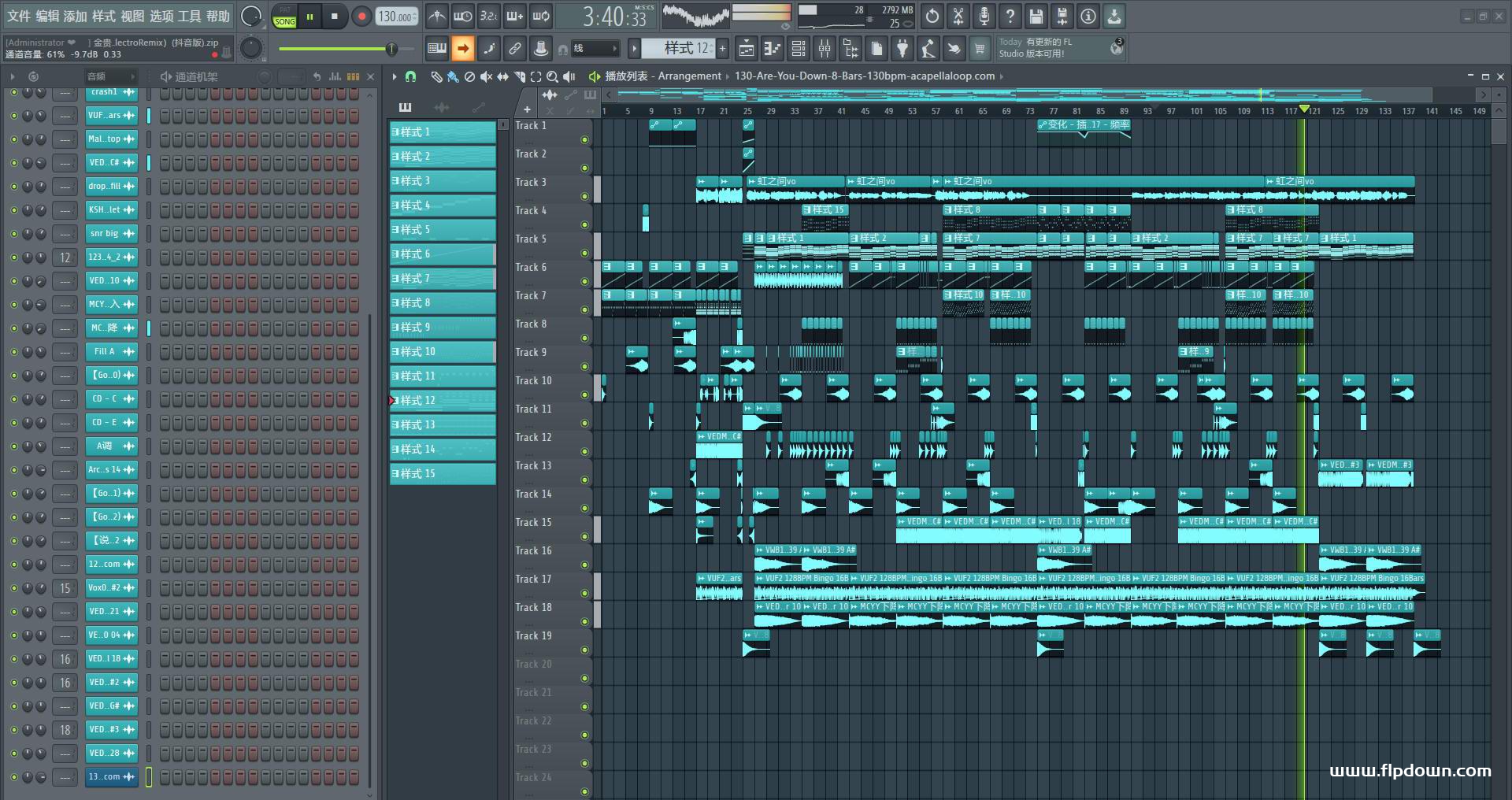Toggle the playlist snap magnet

pyautogui.click(x=410, y=76)
